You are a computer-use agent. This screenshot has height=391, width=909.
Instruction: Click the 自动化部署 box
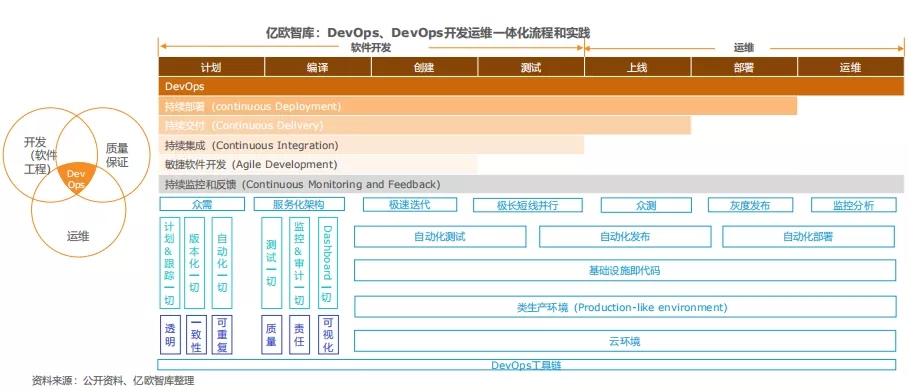click(808, 237)
